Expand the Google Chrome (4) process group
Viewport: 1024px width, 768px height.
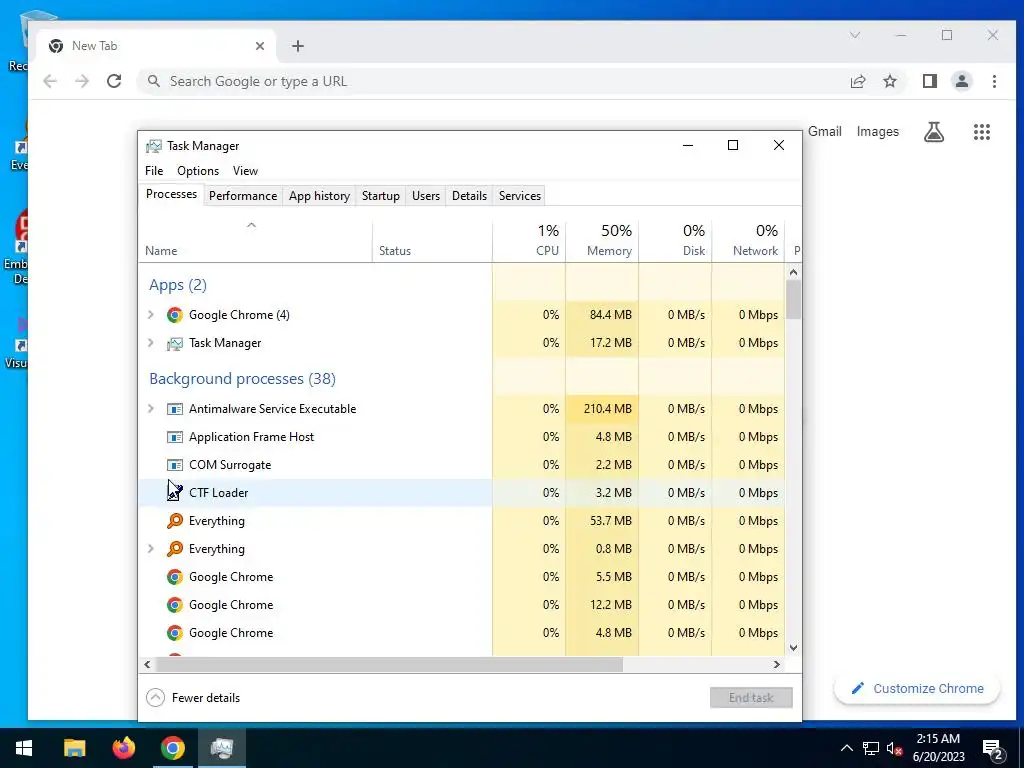[x=151, y=315]
